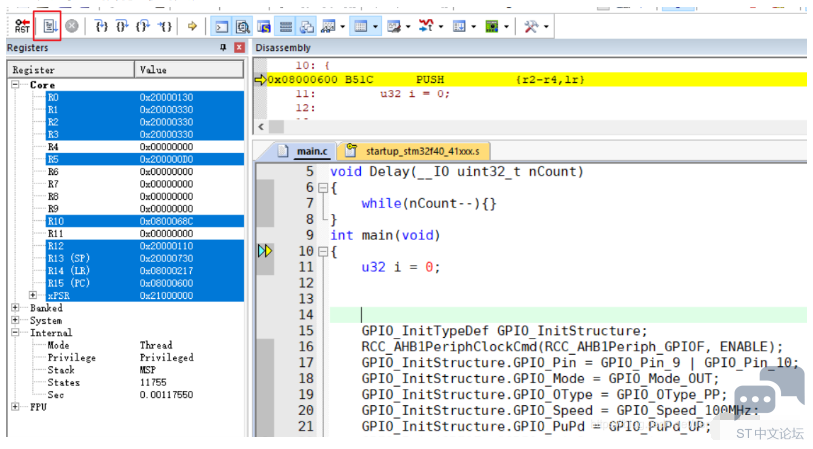Expand the Banked register group
The image size is (813, 449).
[x=16, y=307]
